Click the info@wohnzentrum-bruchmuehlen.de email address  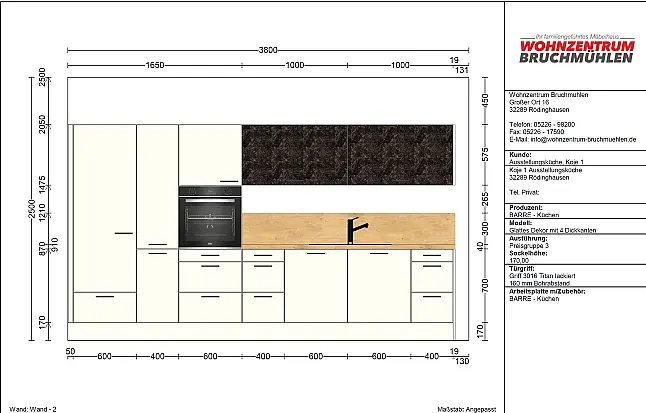click(573, 139)
